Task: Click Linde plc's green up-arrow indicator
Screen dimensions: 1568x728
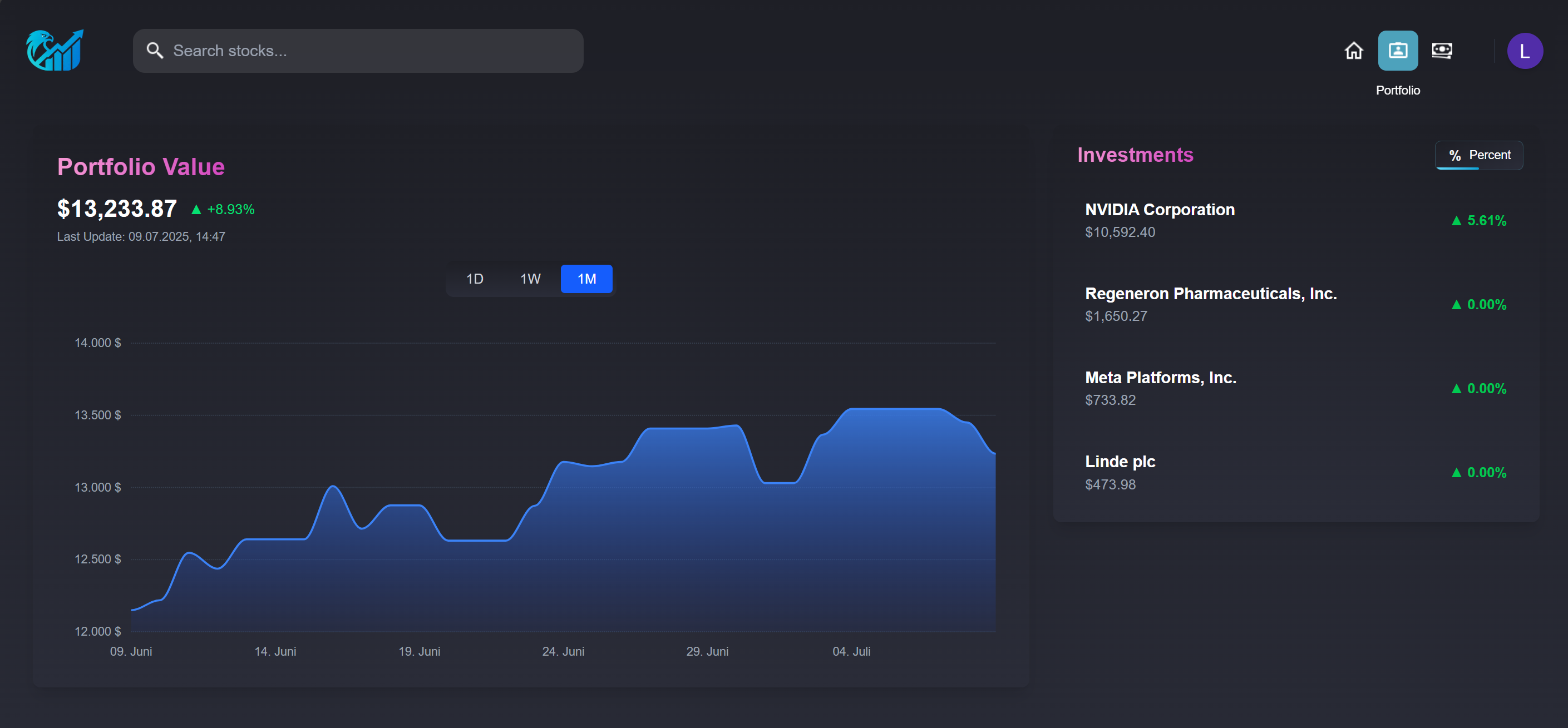Action: (1456, 473)
